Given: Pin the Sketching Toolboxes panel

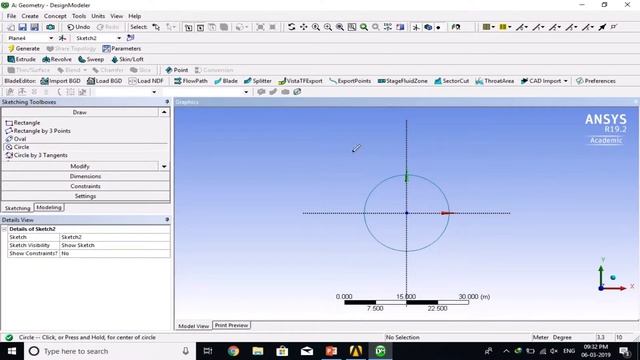Looking at the screenshot, I should click(167, 102).
